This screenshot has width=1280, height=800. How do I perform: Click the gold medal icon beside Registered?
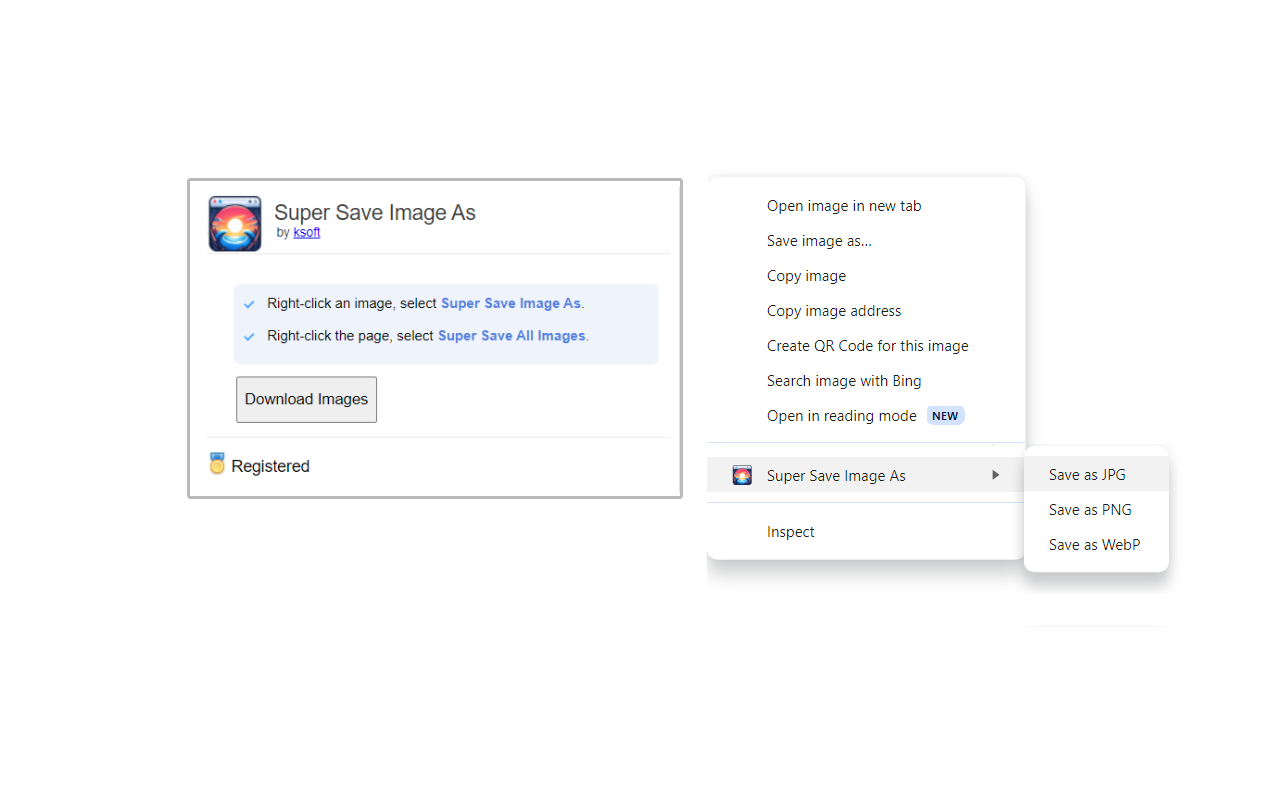pyautogui.click(x=217, y=464)
